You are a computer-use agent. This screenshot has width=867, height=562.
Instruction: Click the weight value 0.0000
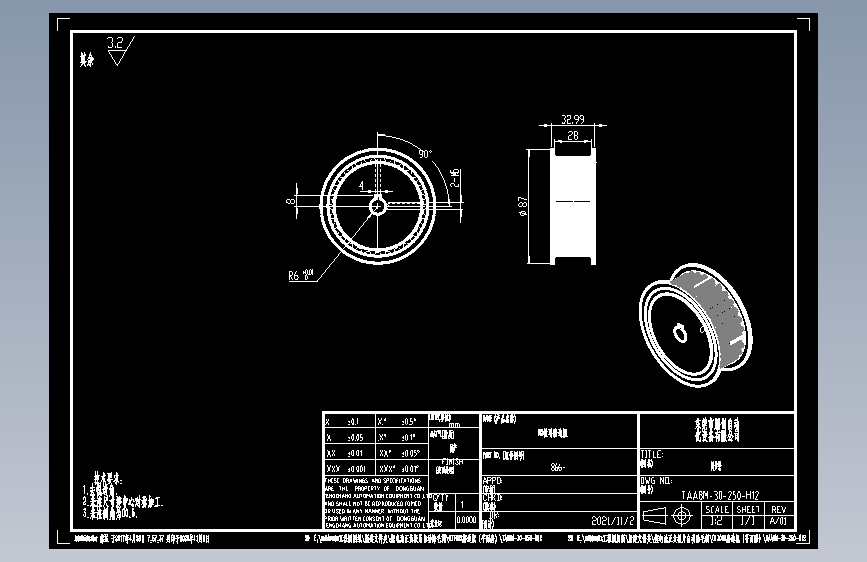(x=467, y=520)
